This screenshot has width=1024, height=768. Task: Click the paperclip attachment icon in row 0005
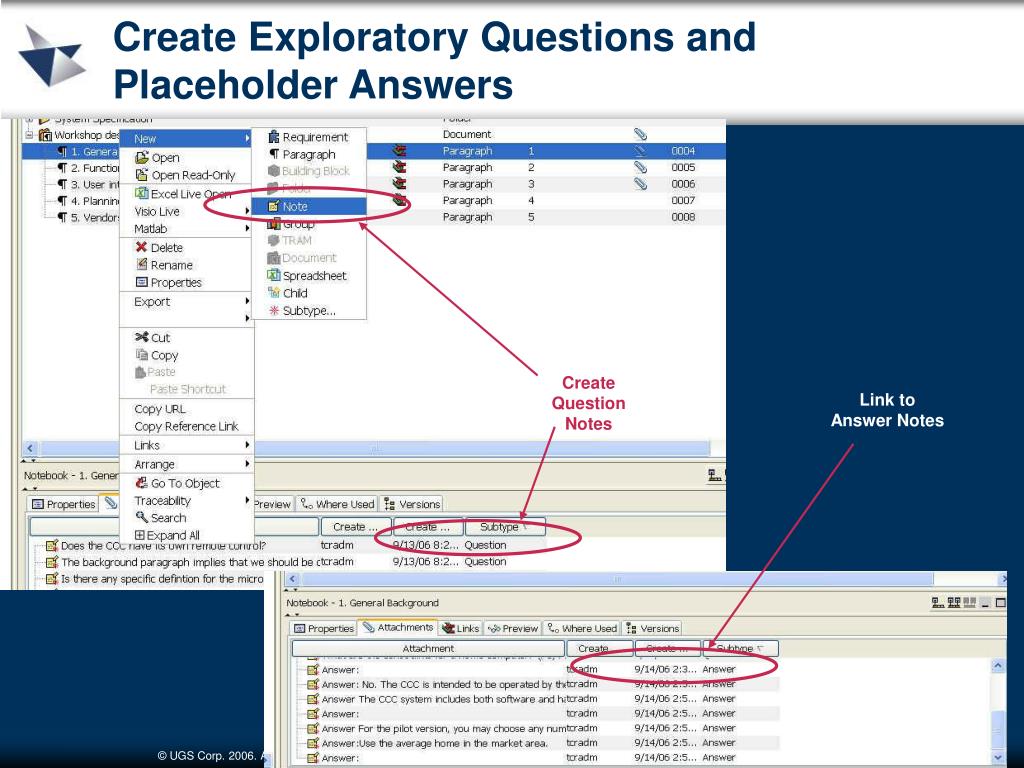tap(641, 167)
